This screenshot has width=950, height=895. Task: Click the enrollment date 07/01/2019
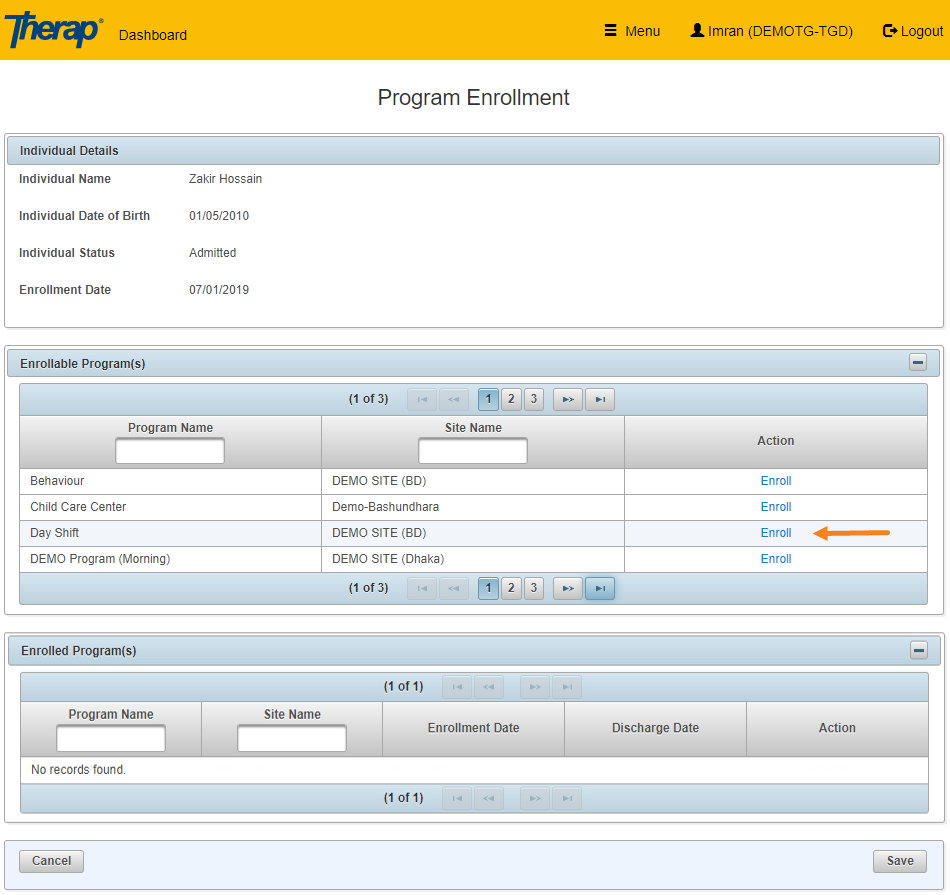219,290
